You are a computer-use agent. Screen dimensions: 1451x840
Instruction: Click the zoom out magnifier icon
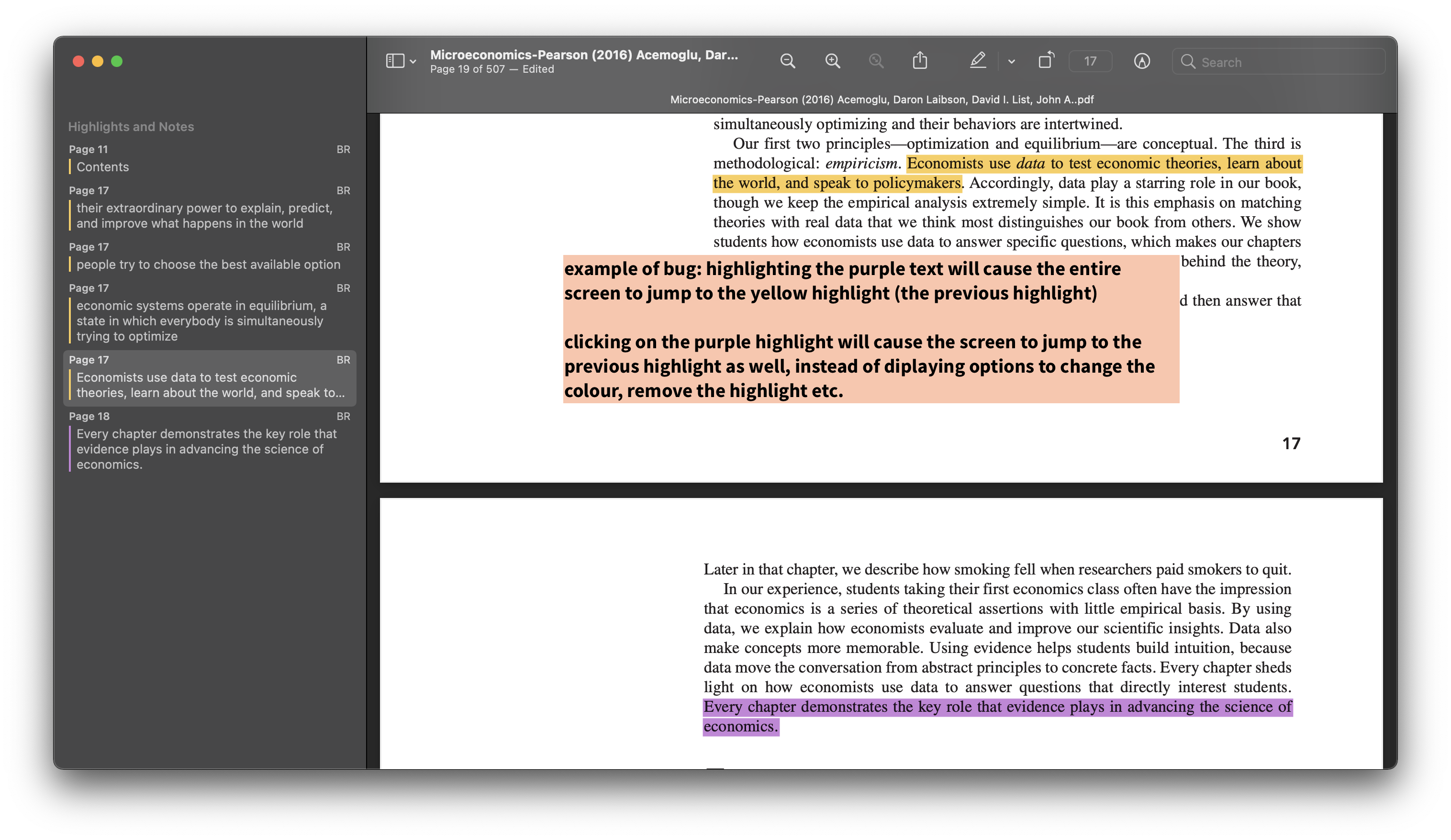[x=788, y=61]
